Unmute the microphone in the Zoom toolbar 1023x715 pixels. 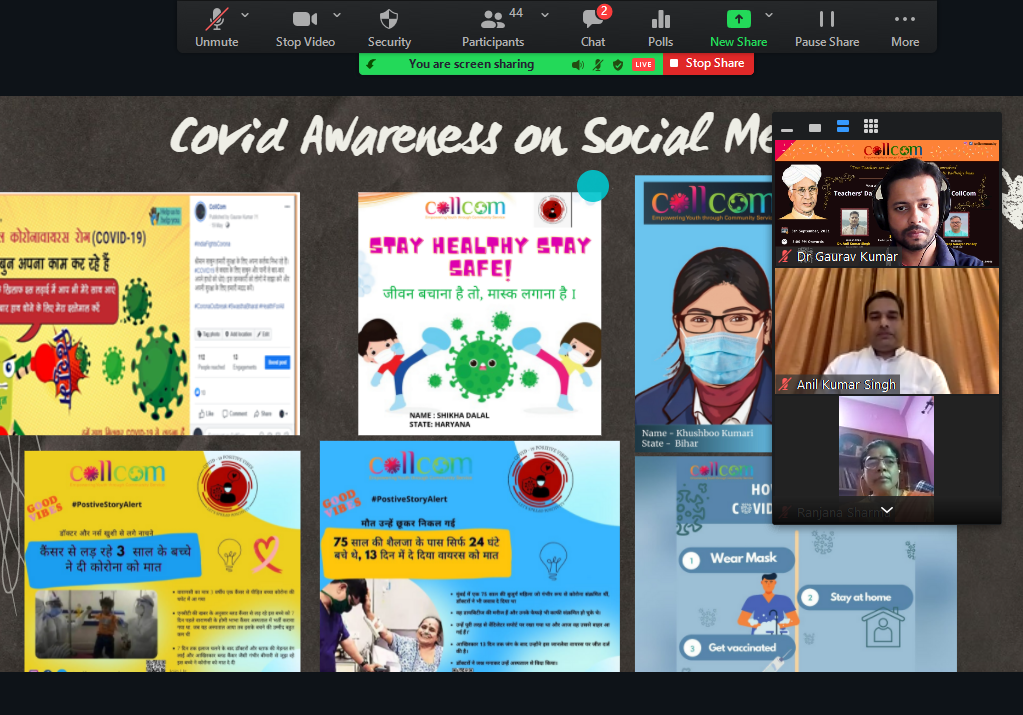(x=217, y=27)
